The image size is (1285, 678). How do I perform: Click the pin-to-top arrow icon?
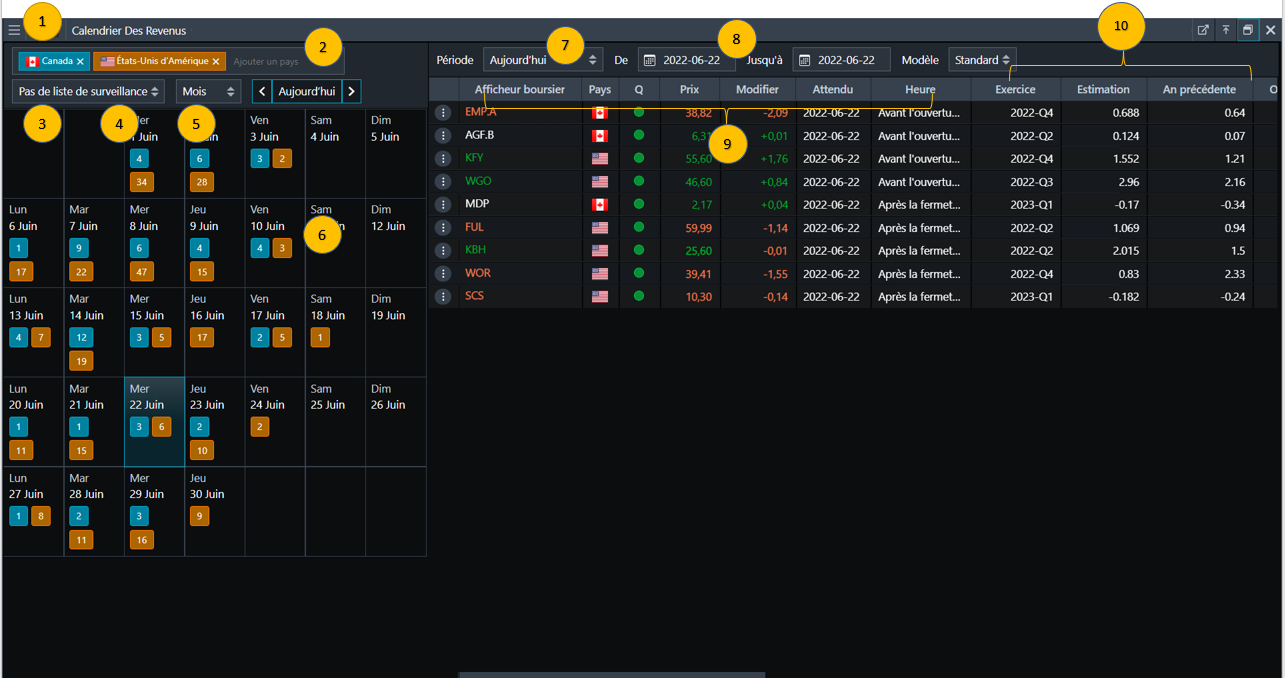(x=1225, y=31)
